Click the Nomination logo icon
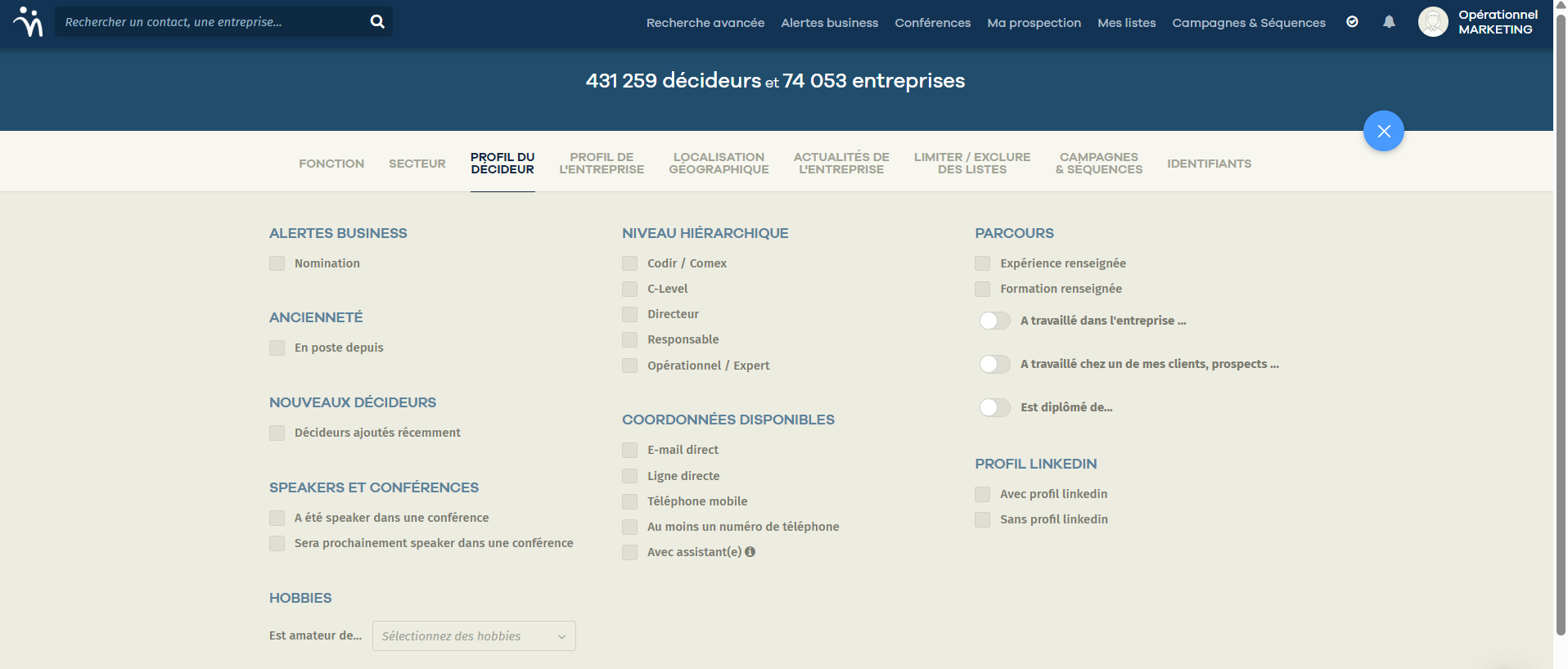The width and height of the screenshot is (1568, 669). pyautogui.click(x=29, y=22)
